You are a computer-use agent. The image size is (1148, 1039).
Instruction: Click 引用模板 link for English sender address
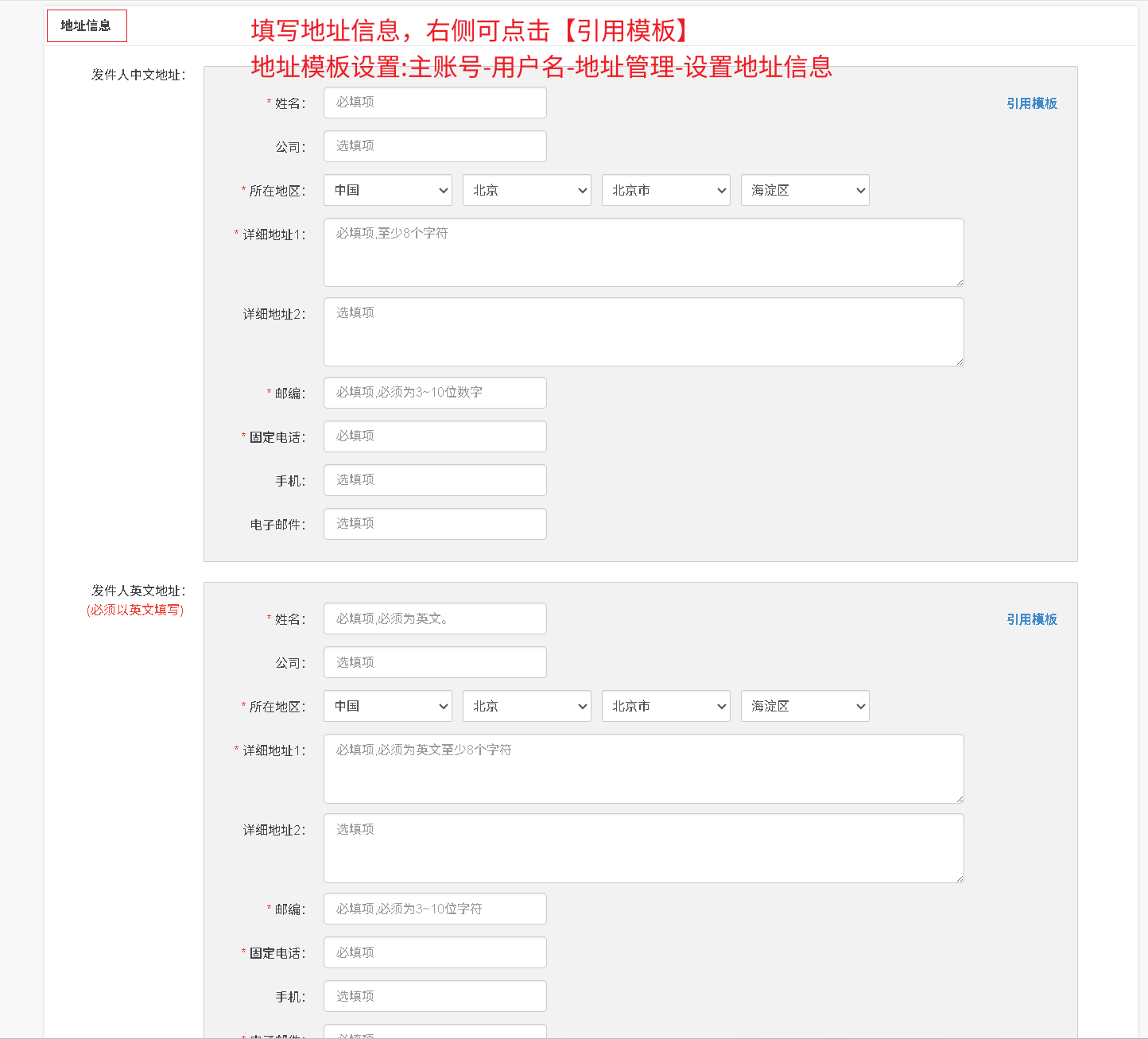pyautogui.click(x=1031, y=619)
